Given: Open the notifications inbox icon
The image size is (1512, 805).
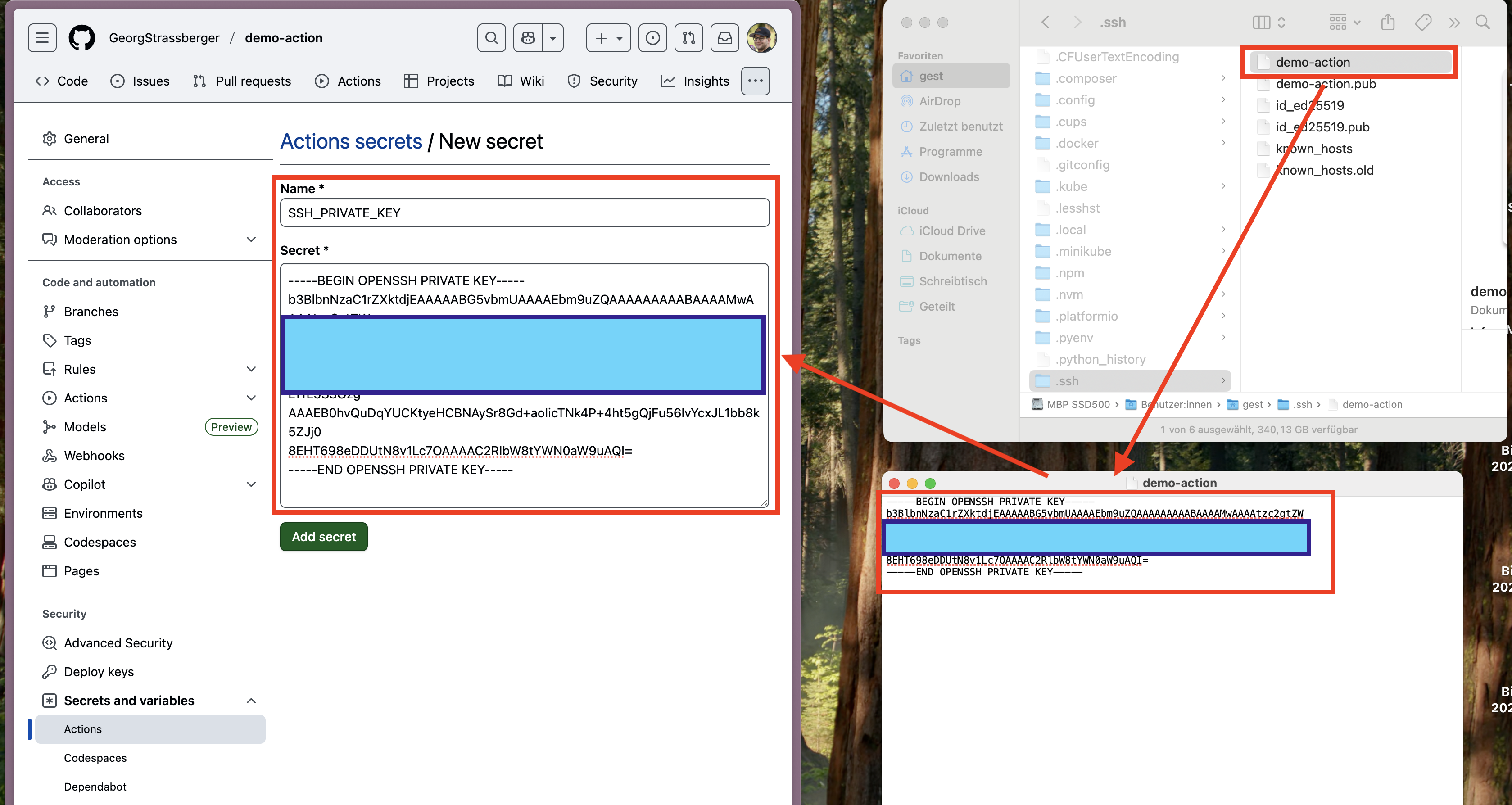Looking at the screenshot, I should pyautogui.click(x=725, y=37).
